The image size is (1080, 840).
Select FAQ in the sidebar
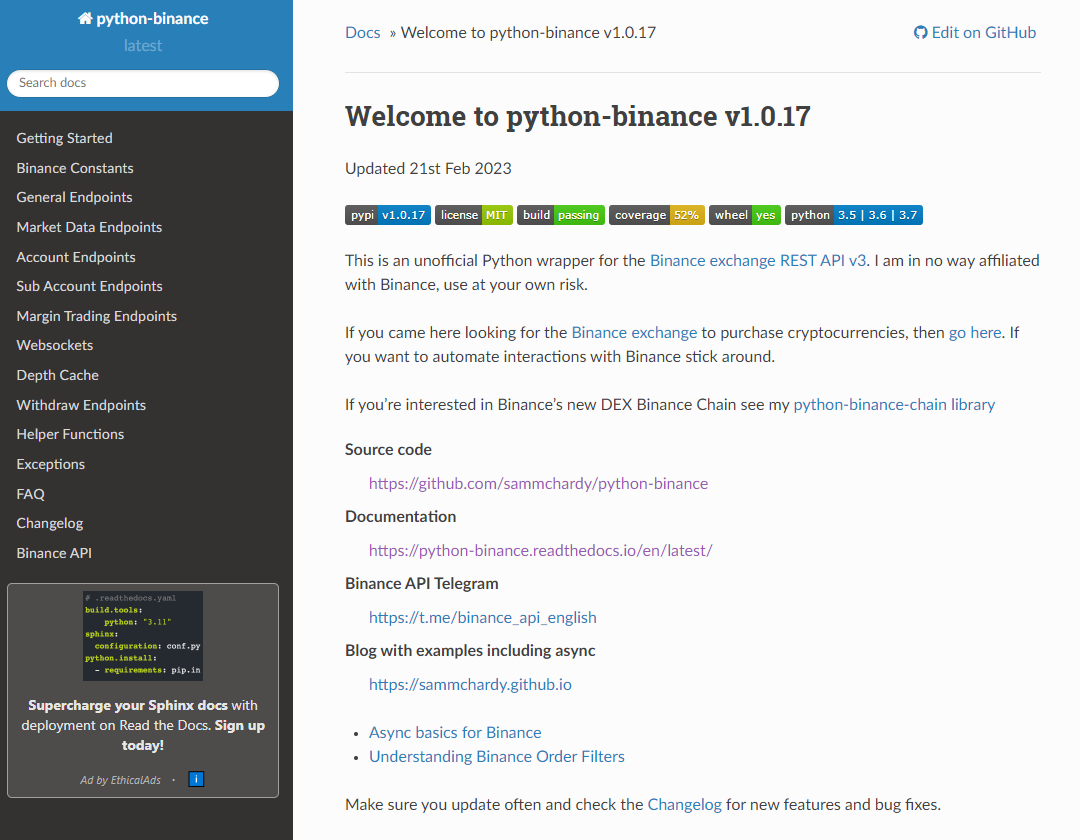[x=30, y=493]
